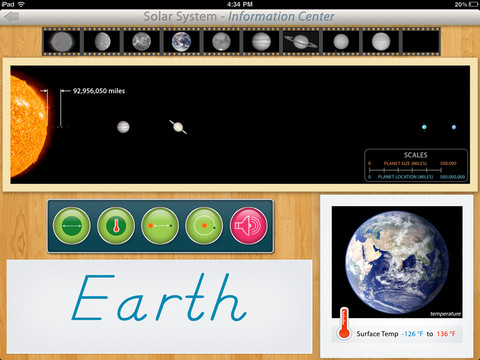Select the distance from sun button
Screen dimensions: 480x360
pos(160,226)
